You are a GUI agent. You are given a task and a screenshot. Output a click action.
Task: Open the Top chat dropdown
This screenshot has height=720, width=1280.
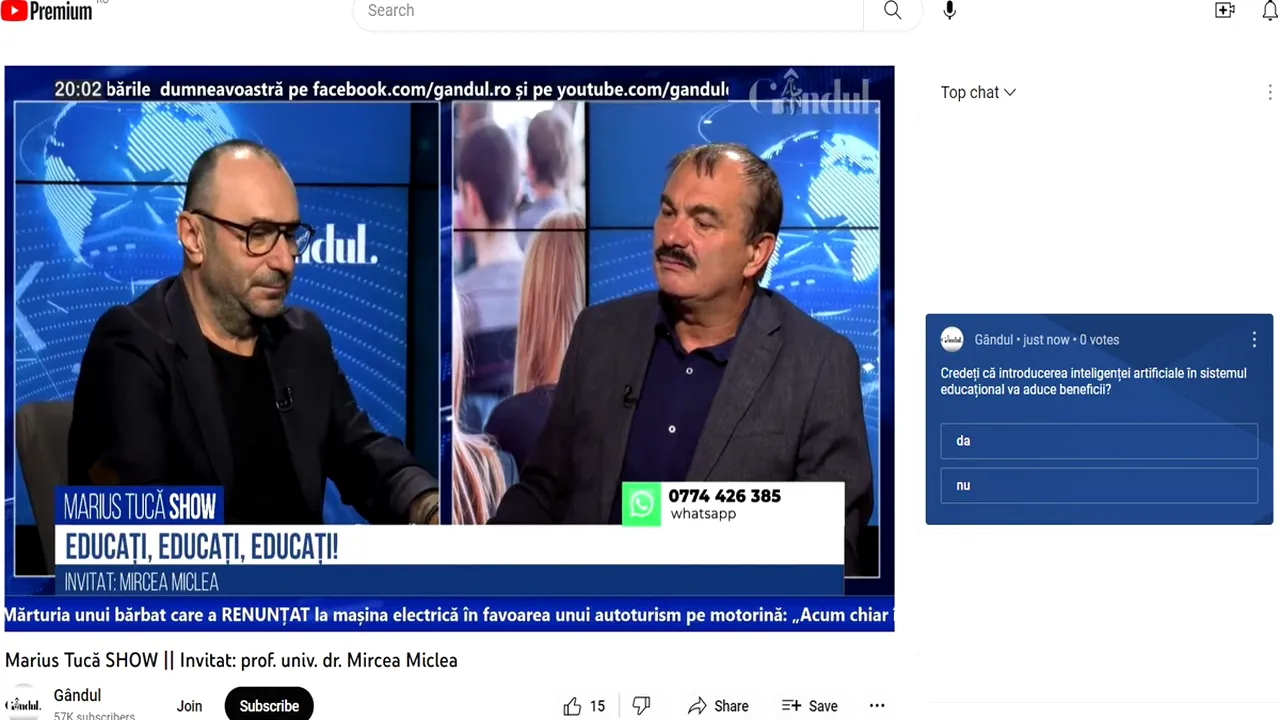coord(977,92)
